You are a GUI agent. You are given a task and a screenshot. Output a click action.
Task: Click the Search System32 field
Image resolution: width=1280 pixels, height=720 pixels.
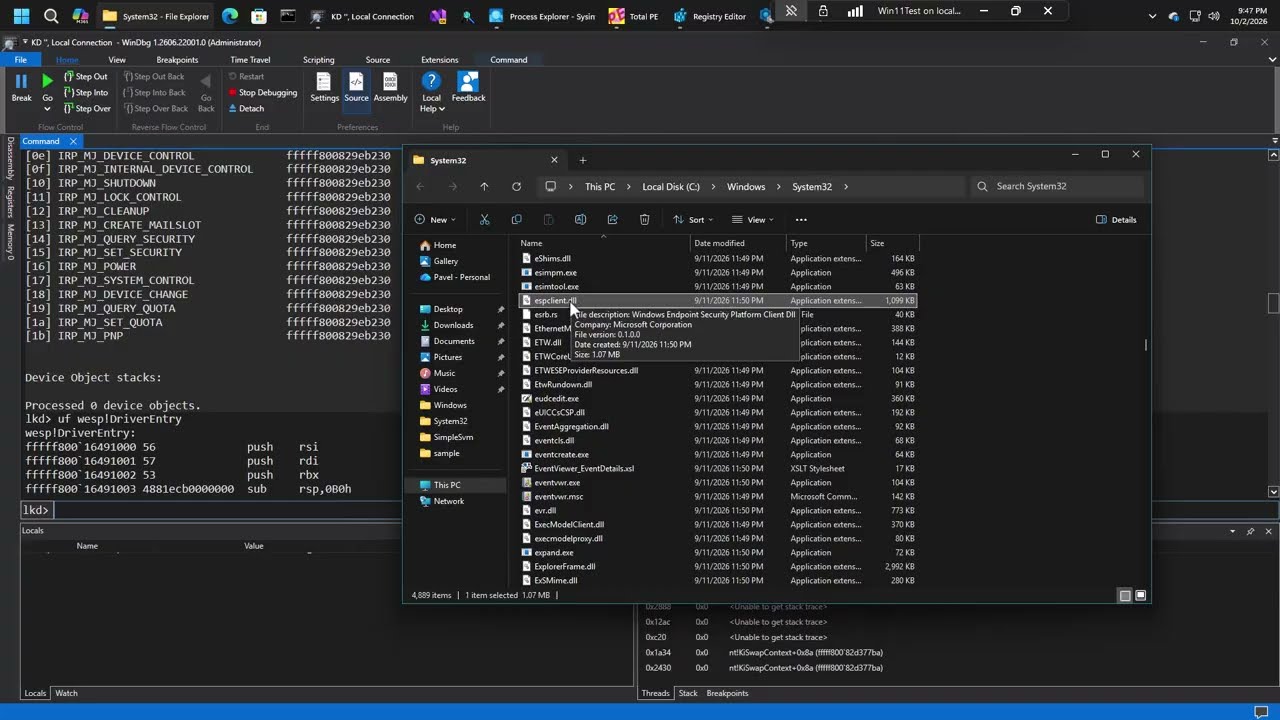tap(1056, 187)
